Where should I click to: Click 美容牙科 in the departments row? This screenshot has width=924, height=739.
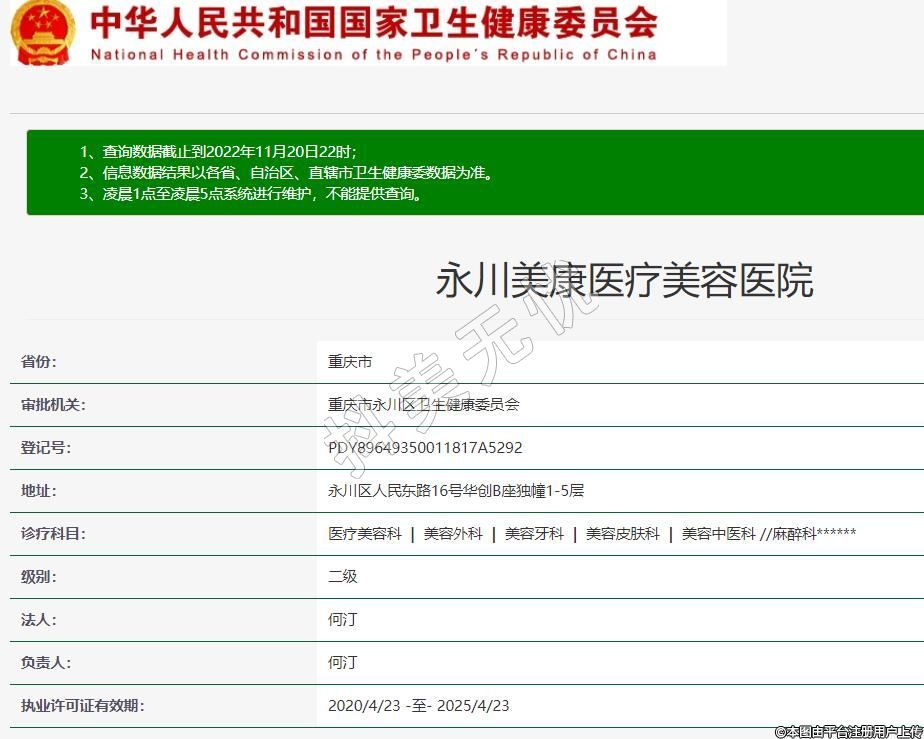534,534
